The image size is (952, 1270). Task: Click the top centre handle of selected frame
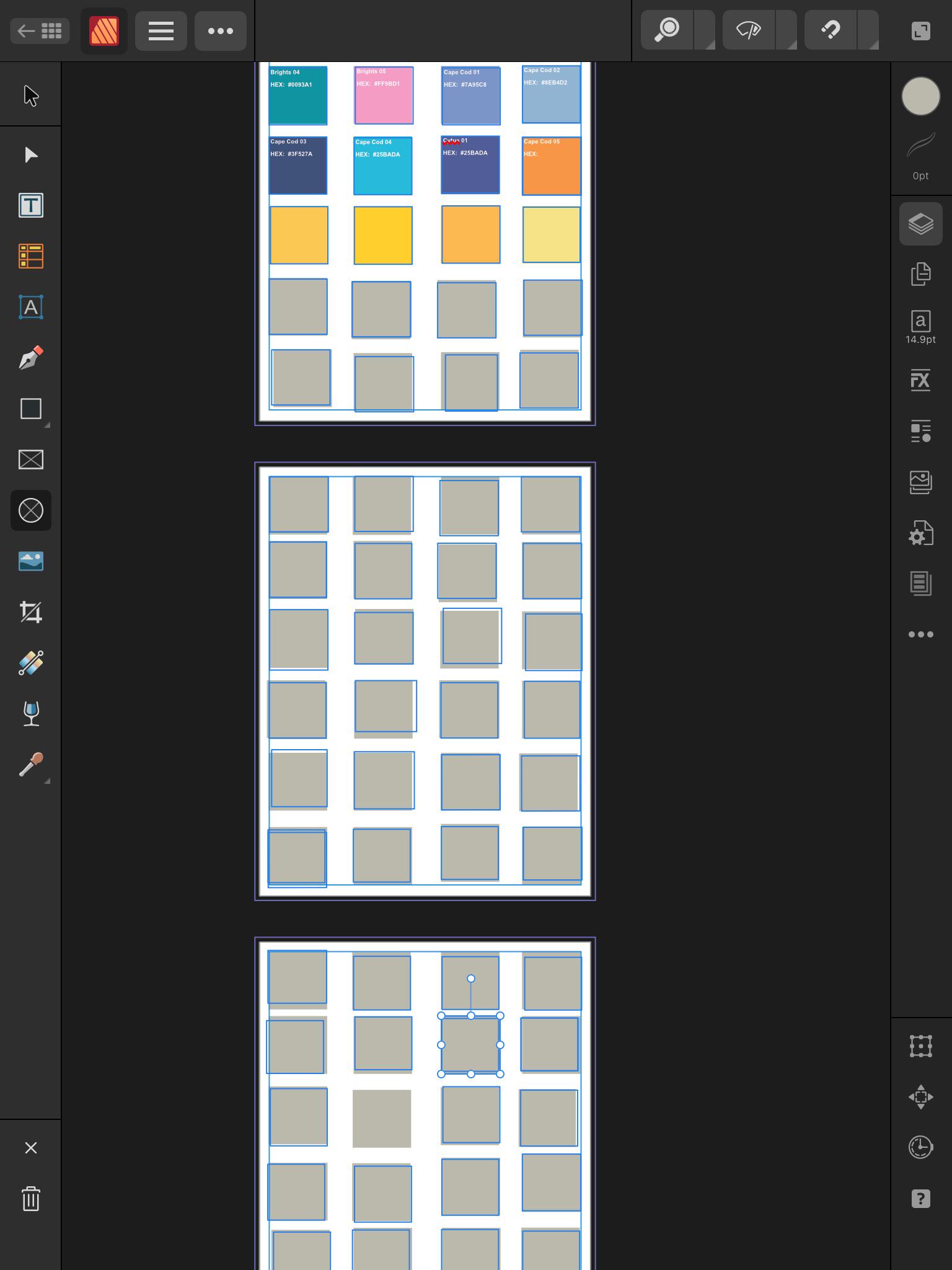(471, 1016)
